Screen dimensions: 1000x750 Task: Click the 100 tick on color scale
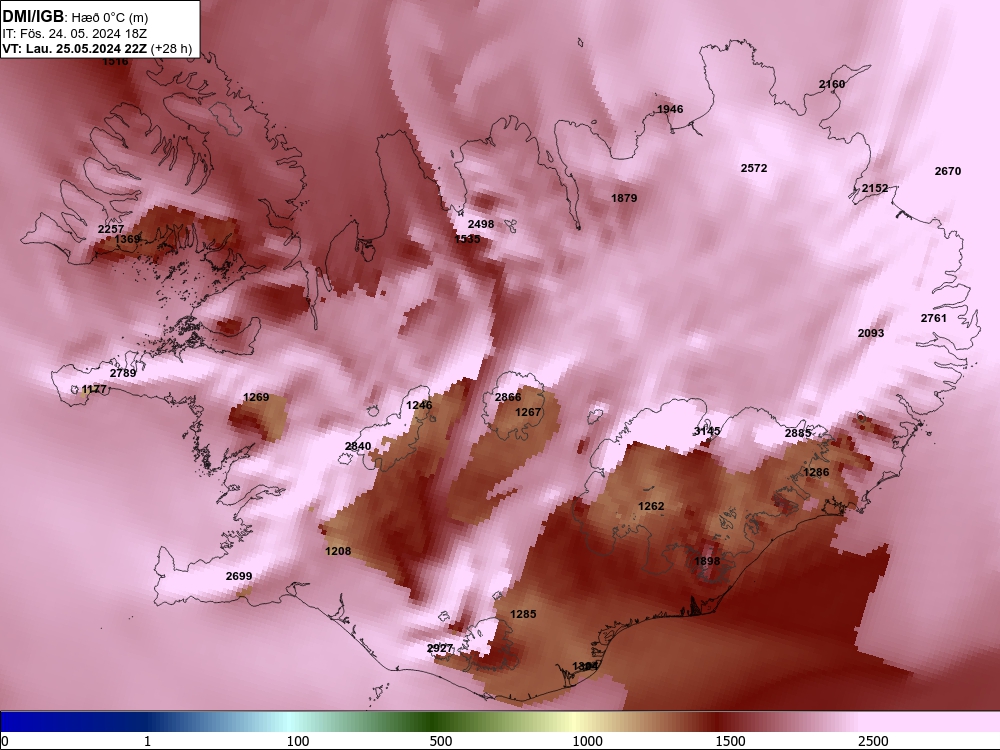(298, 741)
